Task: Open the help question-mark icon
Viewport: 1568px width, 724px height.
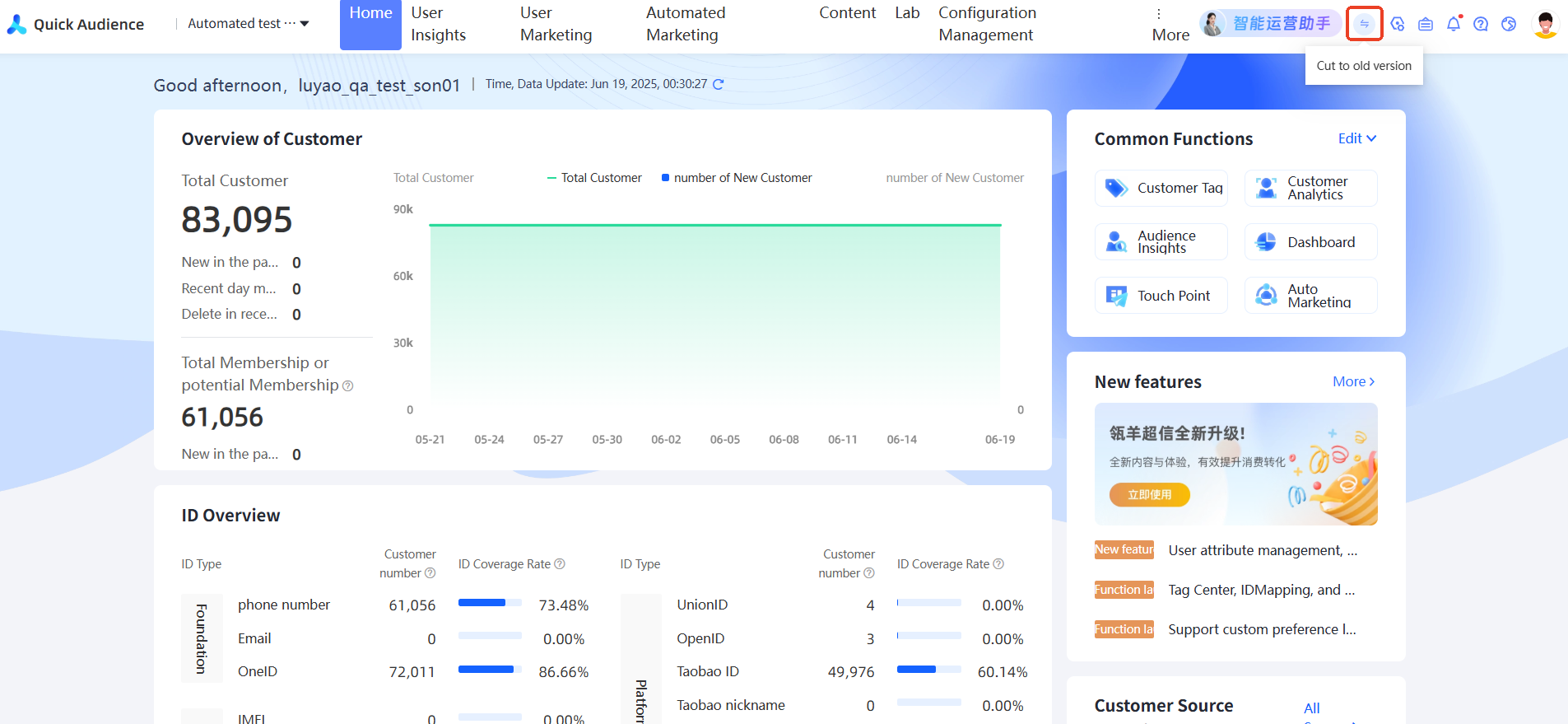Action: tap(1481, 24)
